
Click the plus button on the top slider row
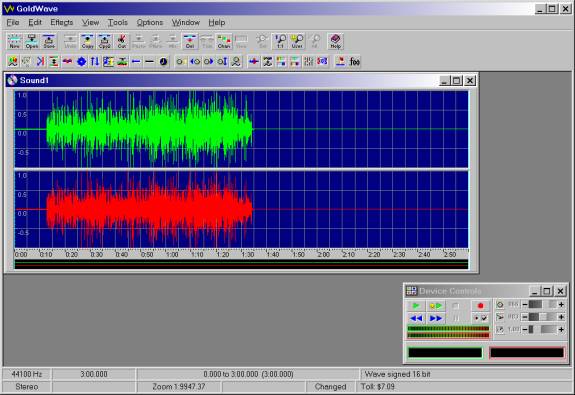[561, 304]
